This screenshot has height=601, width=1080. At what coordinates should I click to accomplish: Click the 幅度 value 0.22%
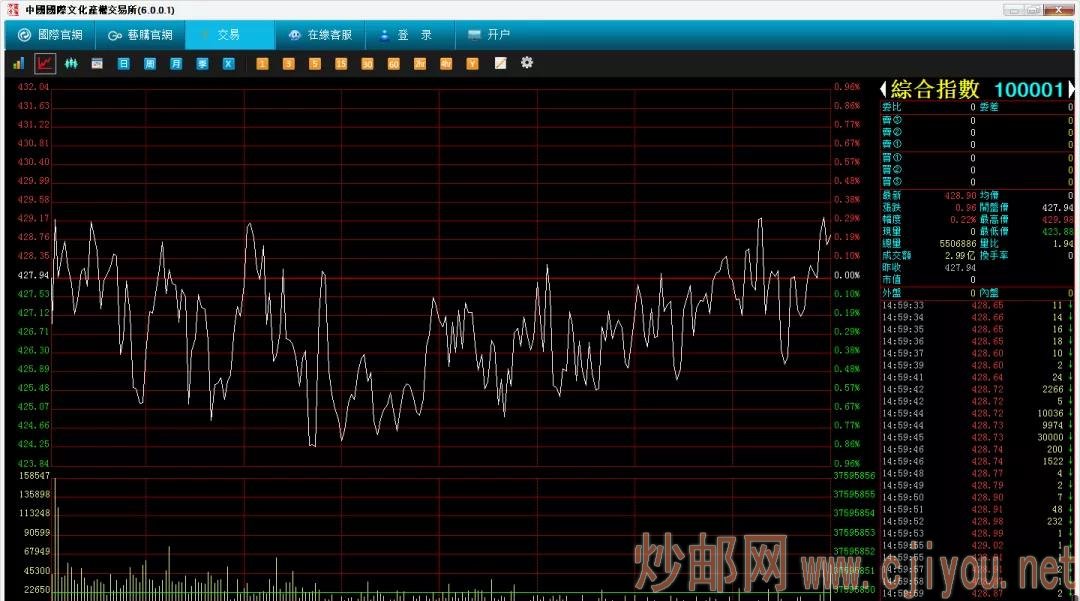click(x=963, y=220)
